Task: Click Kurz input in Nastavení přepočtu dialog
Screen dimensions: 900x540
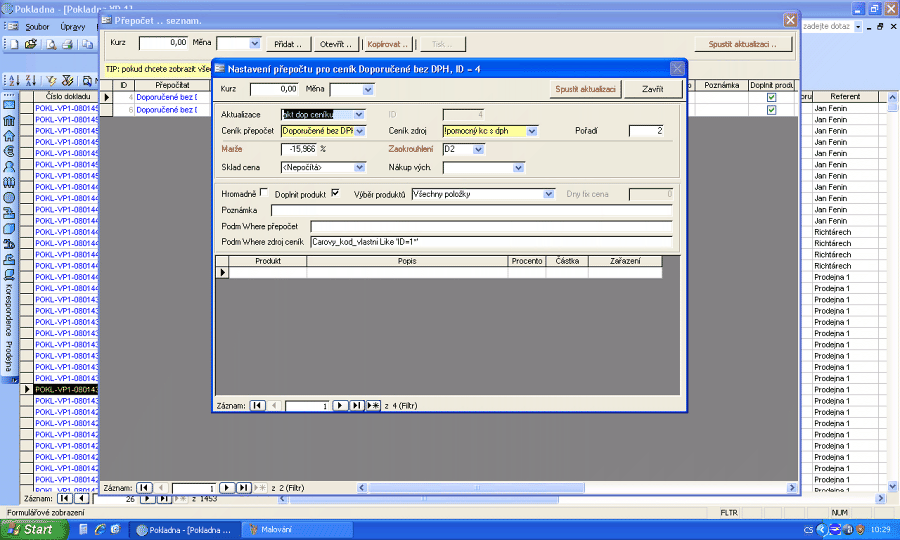Action: click(274, 89)
